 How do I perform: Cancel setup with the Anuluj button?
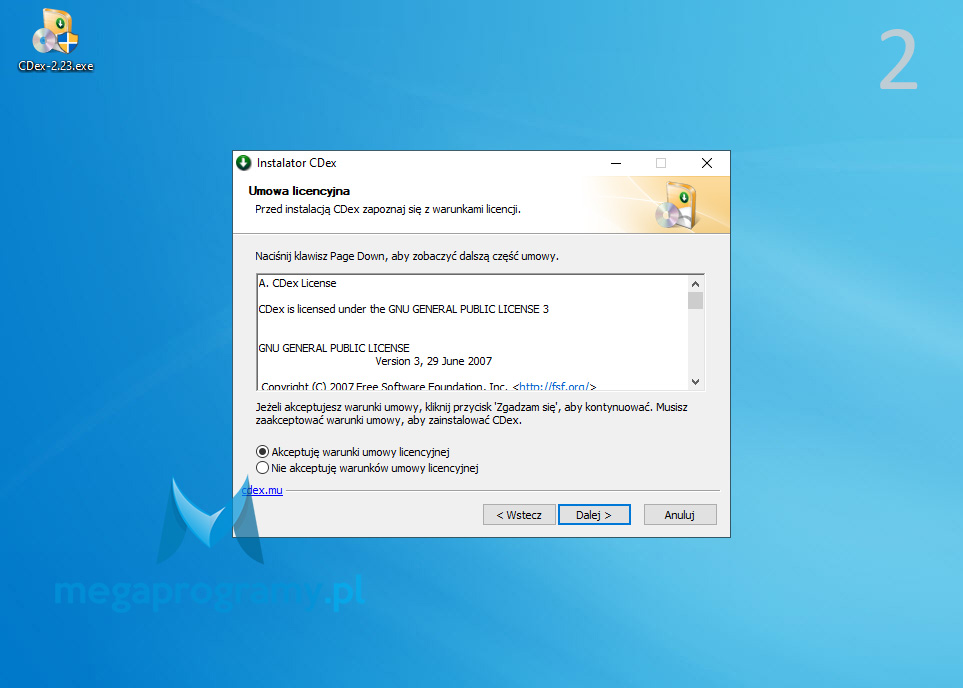tap(680, 515)
